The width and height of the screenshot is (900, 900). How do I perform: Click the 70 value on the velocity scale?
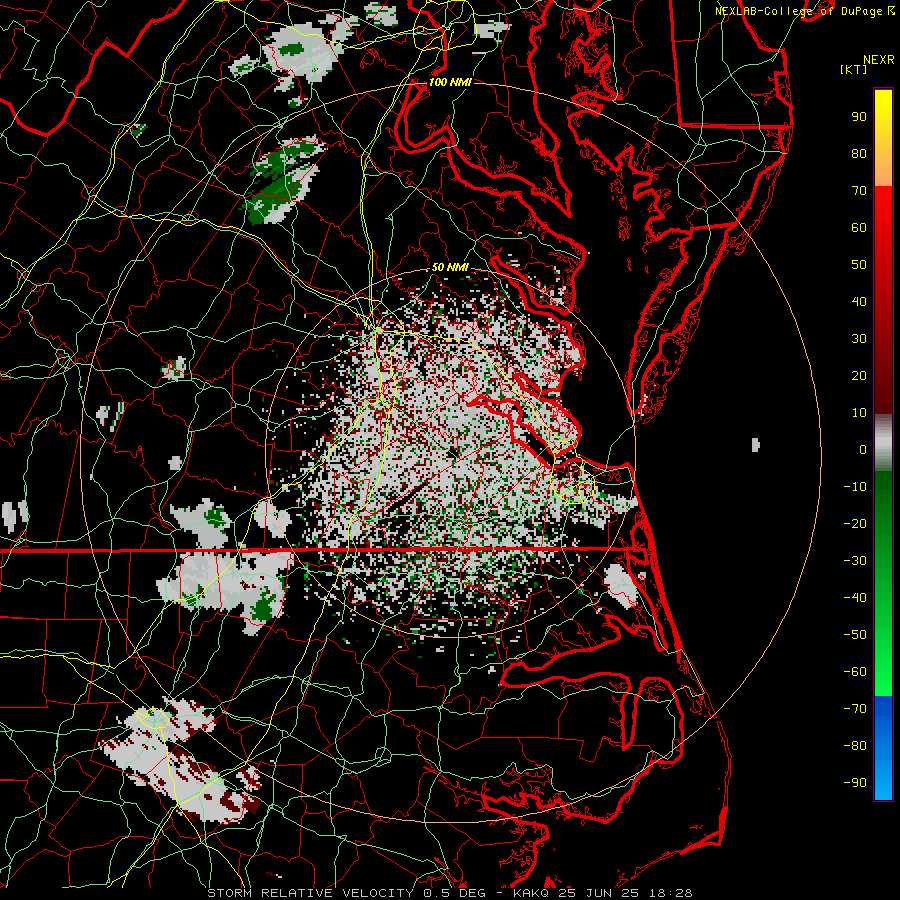point(859,191)
